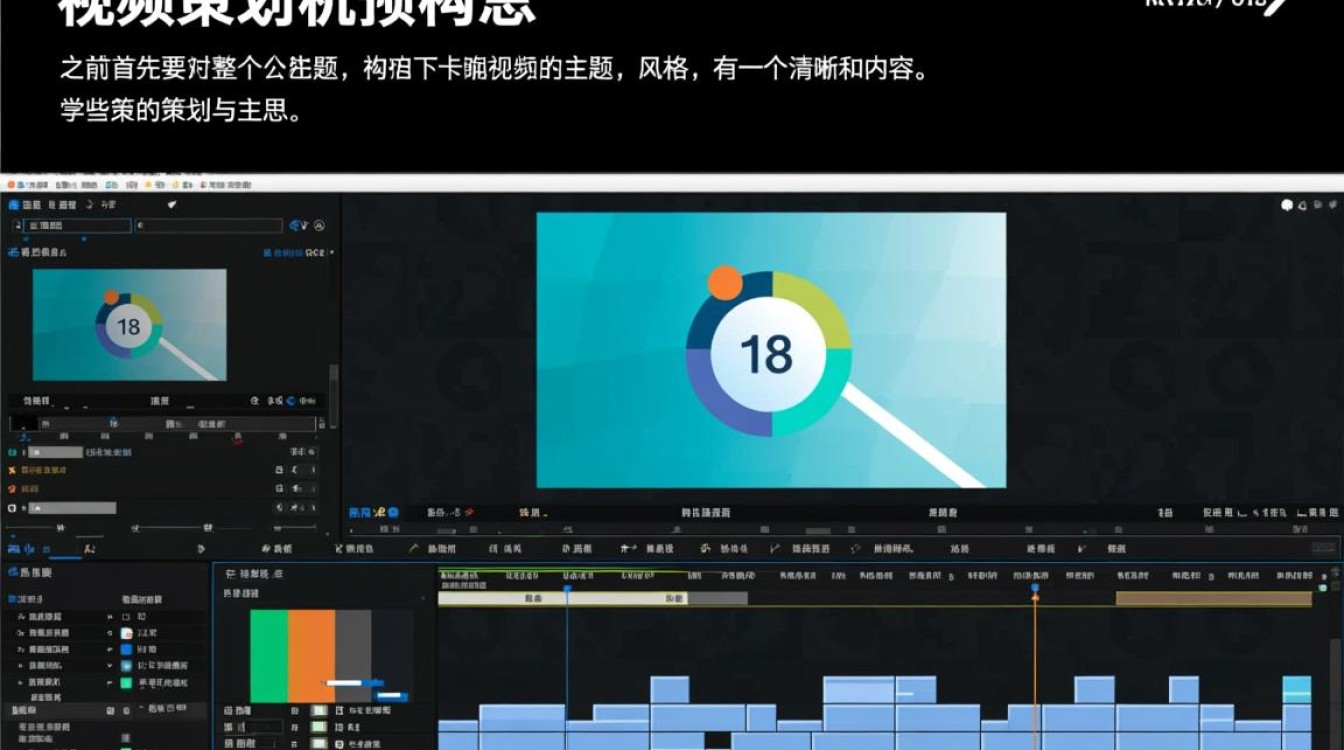Click the white bird-shaped icon in the left panel header
Image resolution: width=1344 pixels, height=750 pixels.
click(173, 205)
